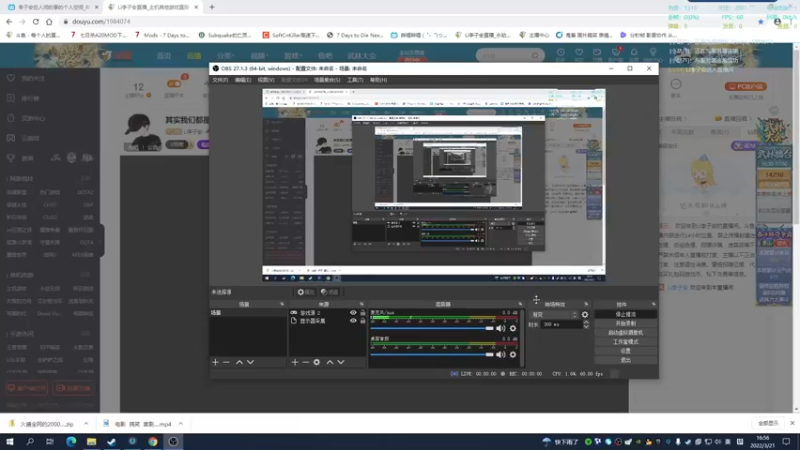Move scene up with the arrow in scenes panel
Image resolution: width=800 pixels, height=450 pixels.
pos(239,362)
